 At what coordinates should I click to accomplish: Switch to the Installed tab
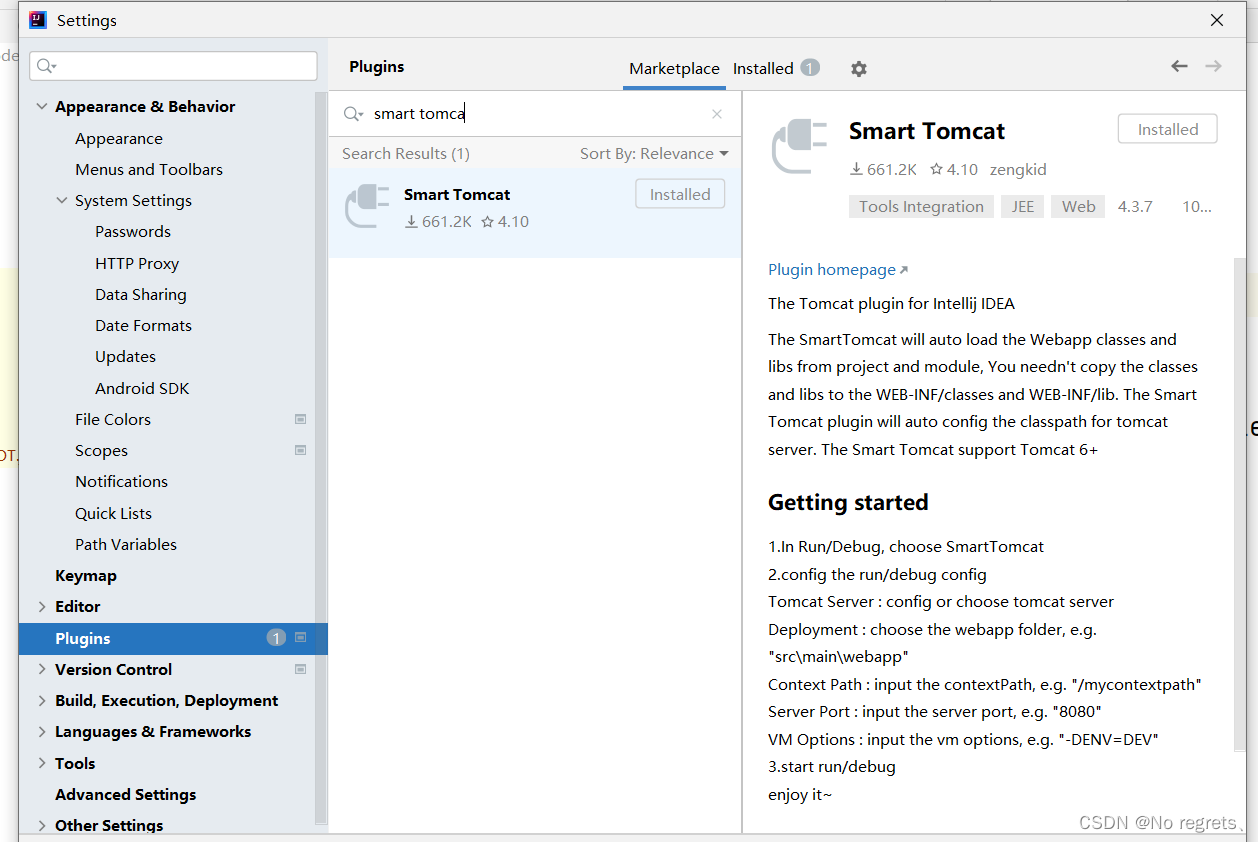pos(763,69)
